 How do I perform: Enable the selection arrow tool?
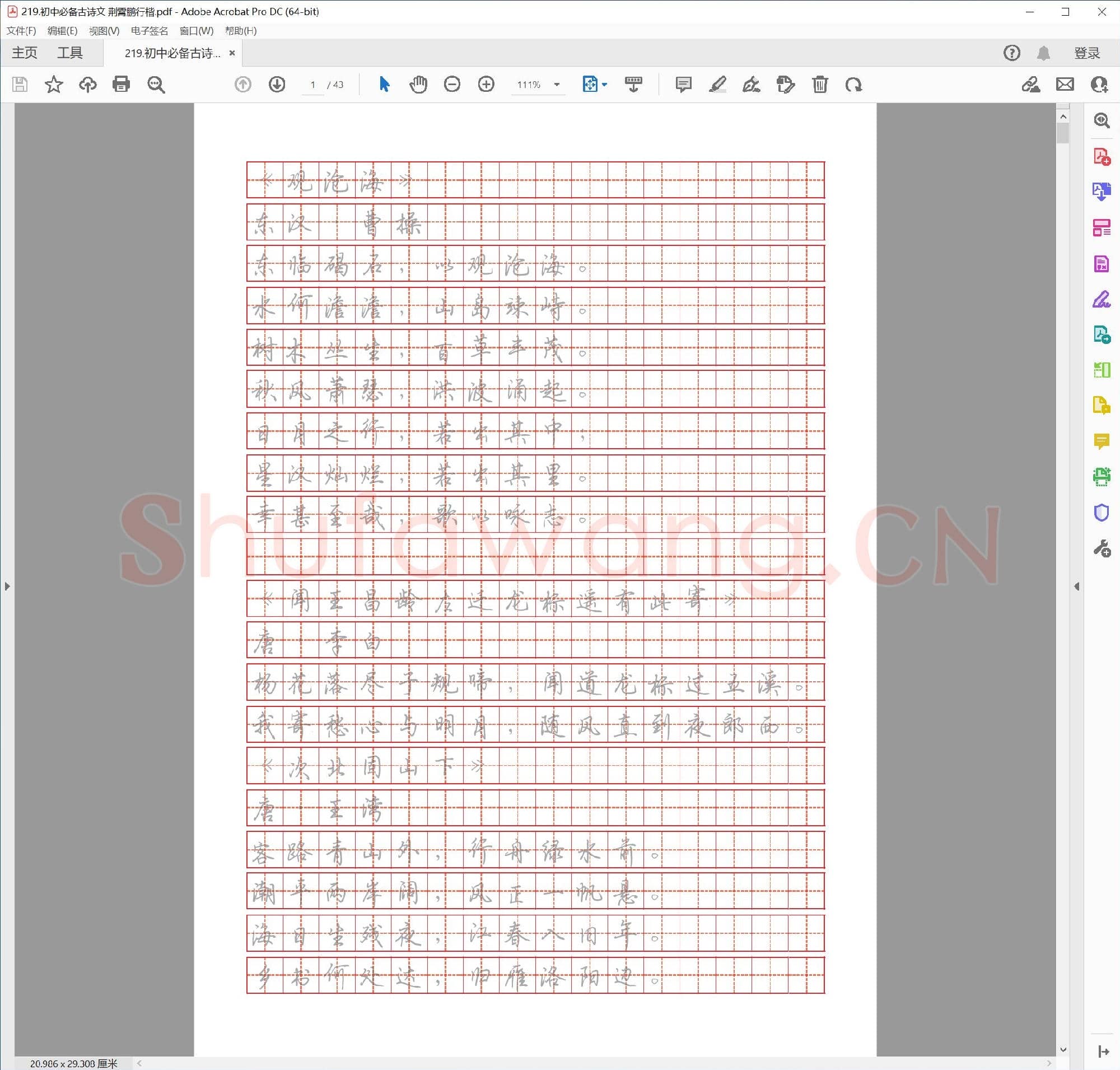384,85
